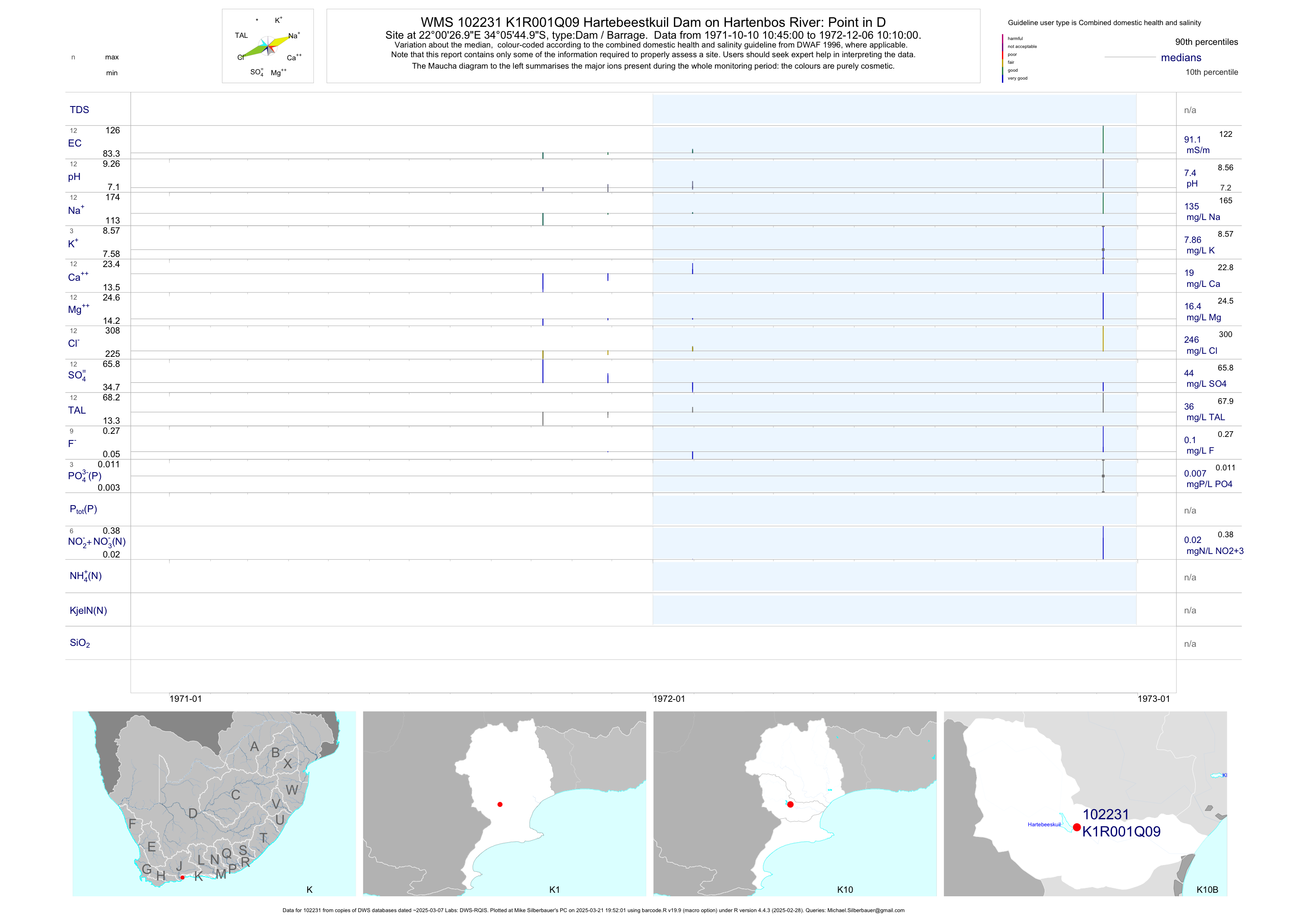Click the large red dot beside 102231 label
Image resolution: width=1307 pixels, height=924 pixels.
click(x=1076, y=827)
